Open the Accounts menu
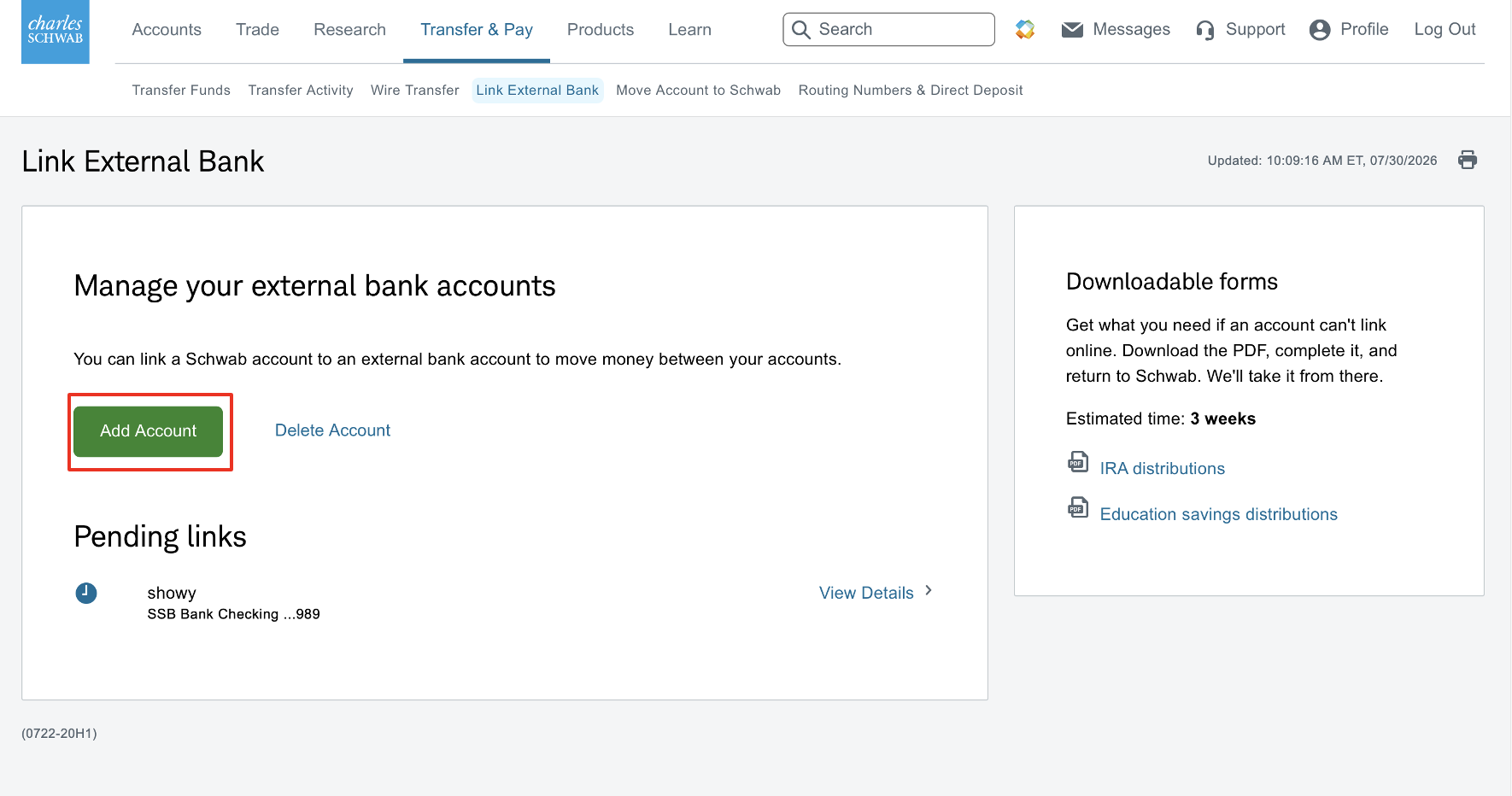 [167, 30]
